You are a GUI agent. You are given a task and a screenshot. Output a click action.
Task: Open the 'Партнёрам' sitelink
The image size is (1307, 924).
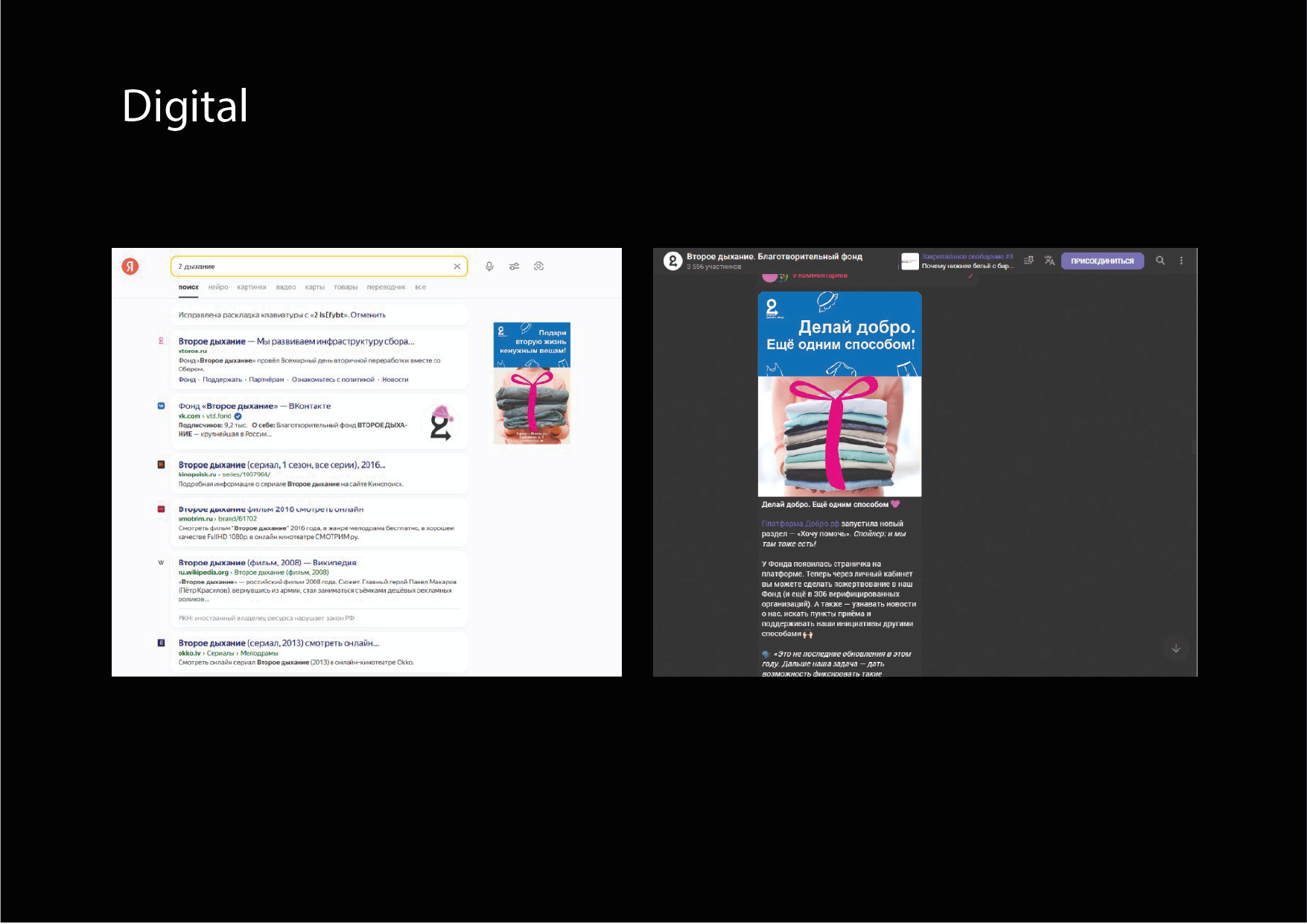[267, 380]
